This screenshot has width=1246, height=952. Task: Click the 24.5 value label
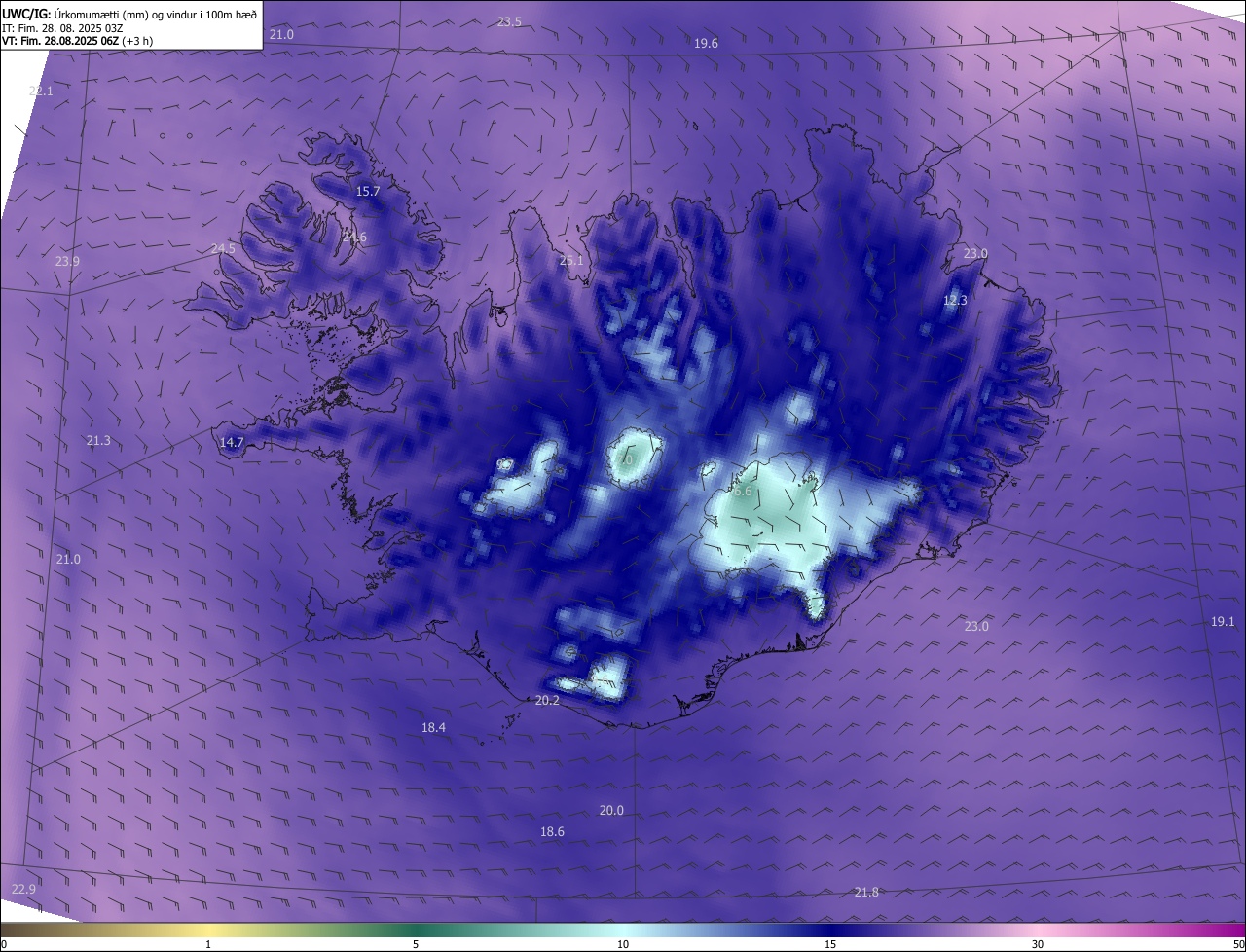coord(223,248)
